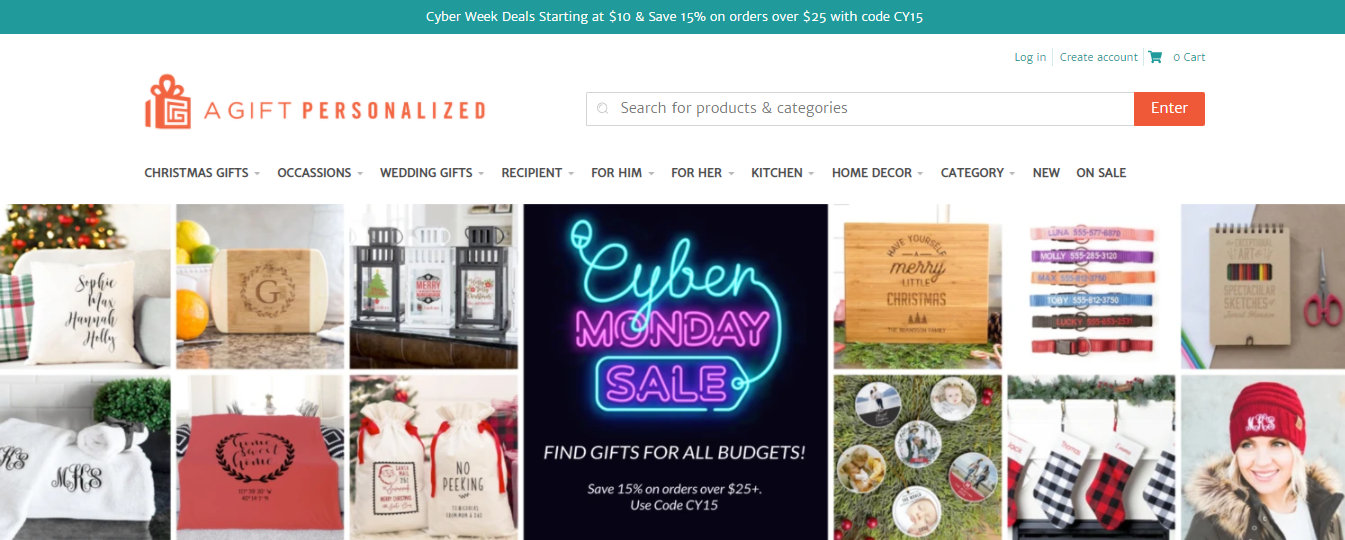Open the monogram G cutting board image

(260, 286)
